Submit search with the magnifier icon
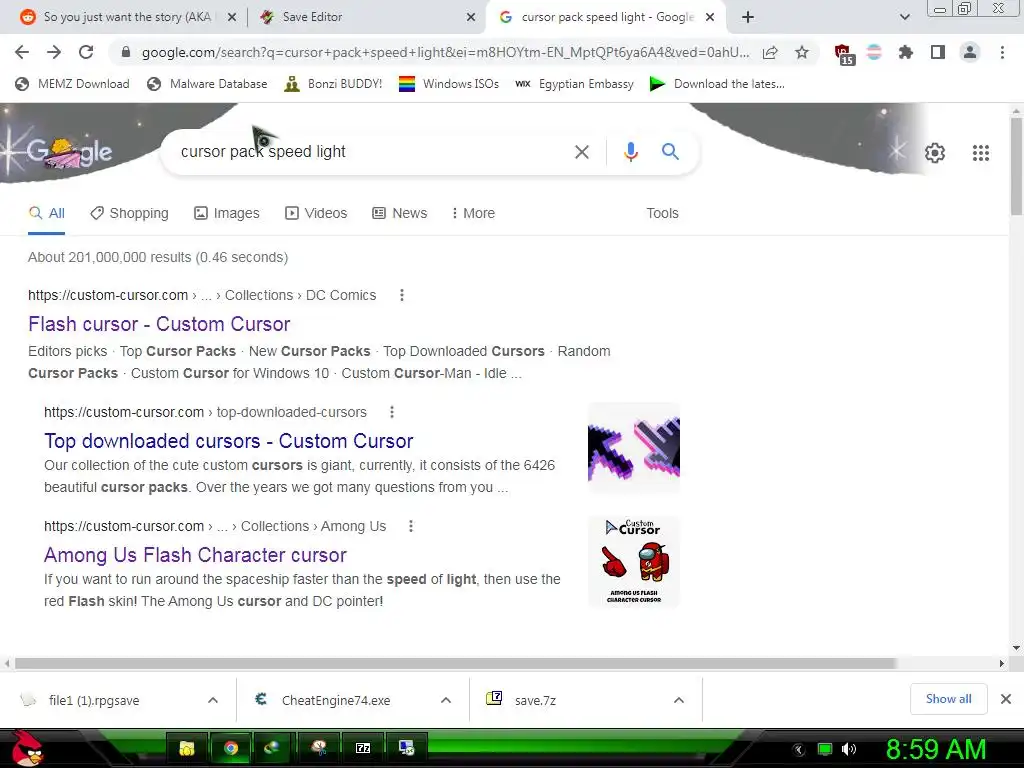 (670, 152)
